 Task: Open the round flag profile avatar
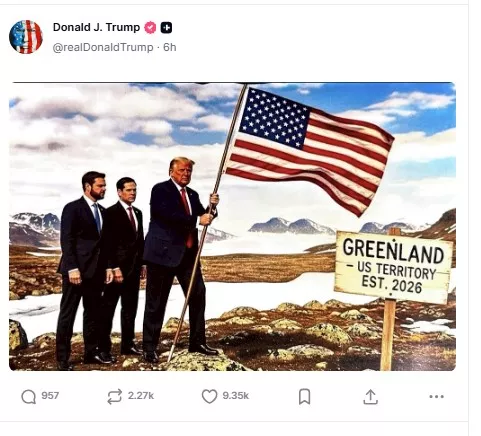point(26,37)
